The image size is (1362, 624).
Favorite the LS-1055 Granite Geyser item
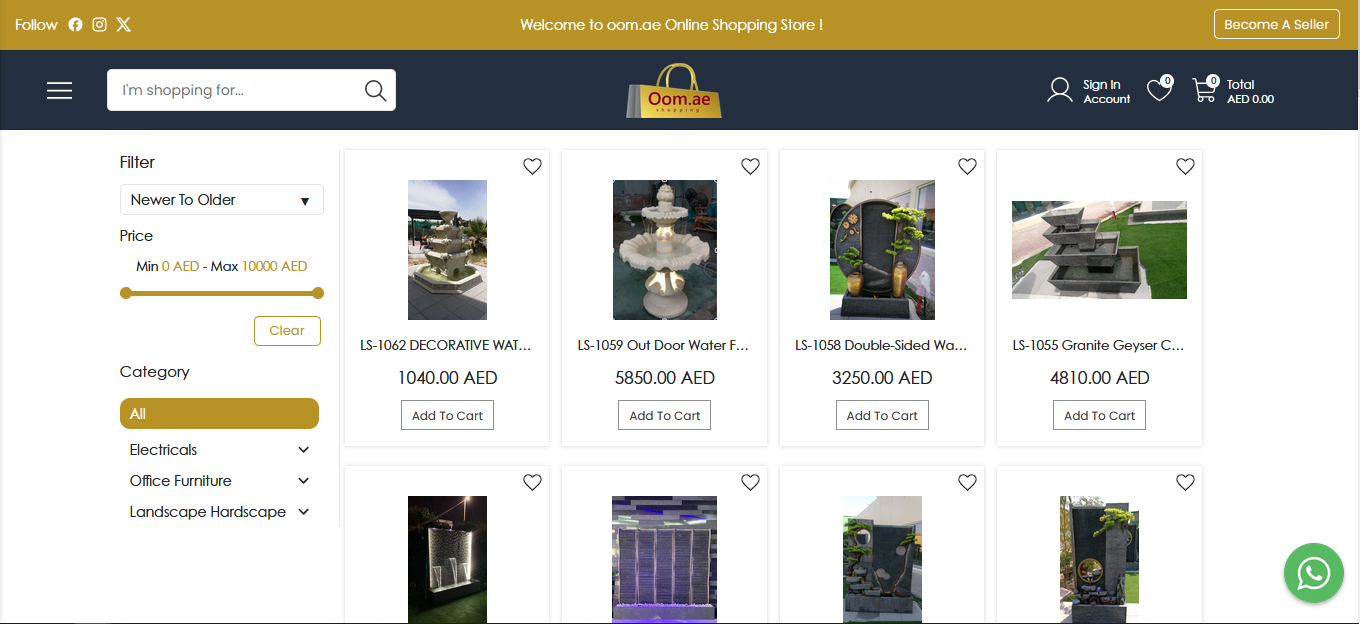(x=1185, y=167)
